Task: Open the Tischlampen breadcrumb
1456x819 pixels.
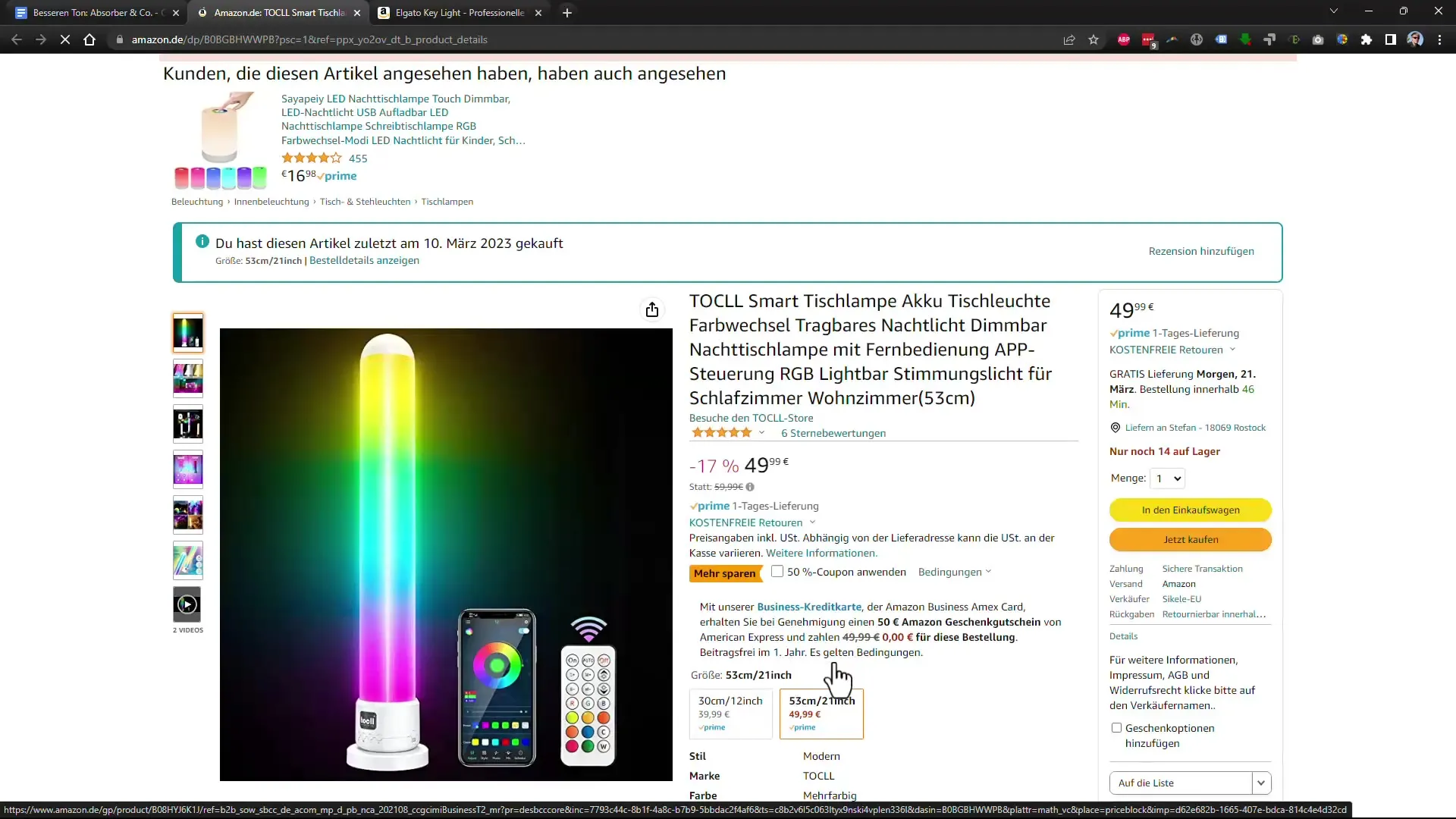Action: click(447, 202)
